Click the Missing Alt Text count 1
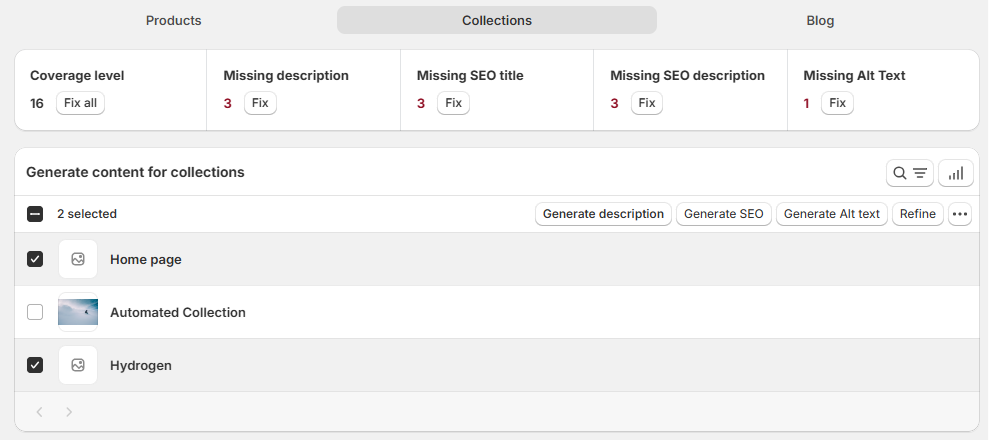Viewport: 989px width, 440px height. [x=806, y=103]
